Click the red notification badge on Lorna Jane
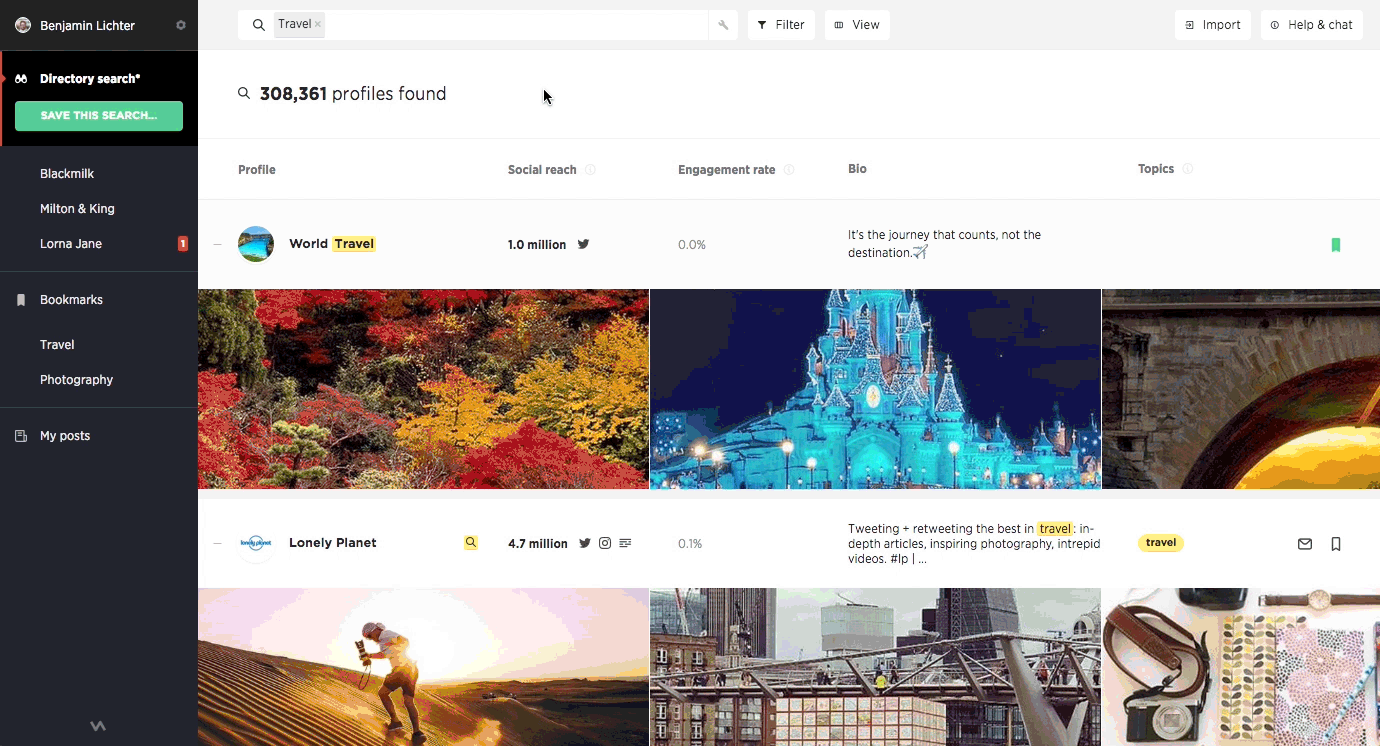The width and height of the screenshot is (1380, 746). tap(183, 244)
